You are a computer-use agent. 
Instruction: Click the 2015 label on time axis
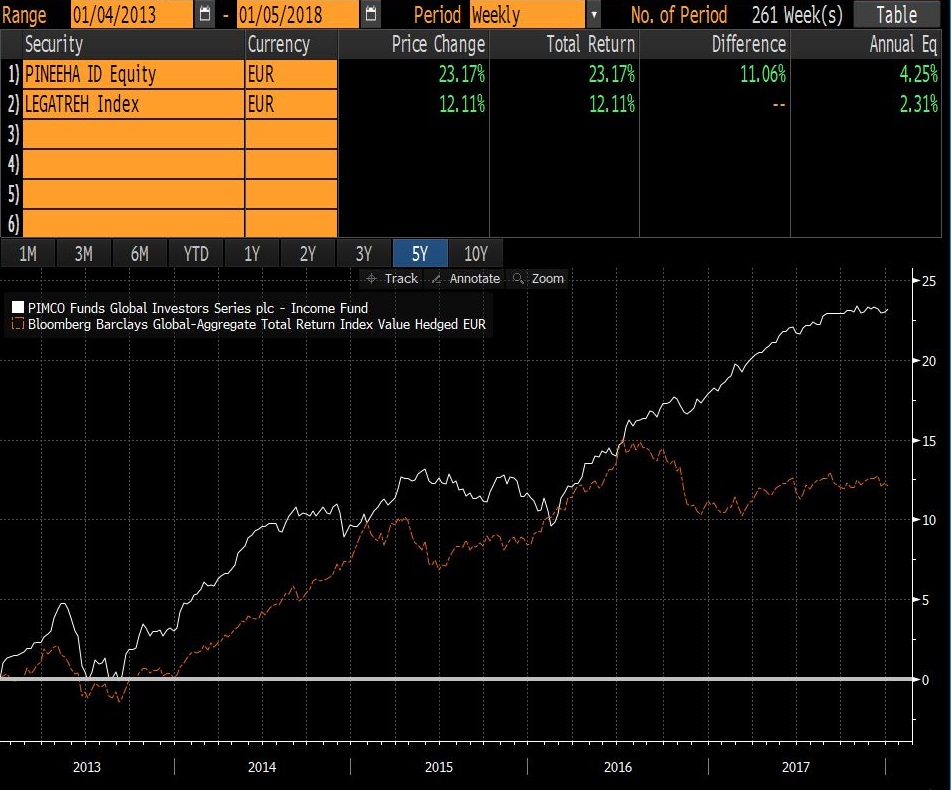pyautogui.click(x=439, y=767)
